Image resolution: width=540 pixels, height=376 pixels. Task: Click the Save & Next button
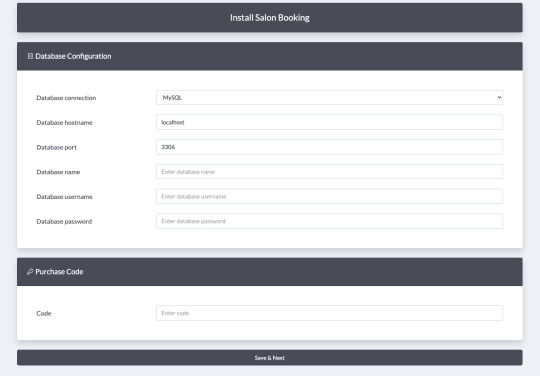coord(270,358)
